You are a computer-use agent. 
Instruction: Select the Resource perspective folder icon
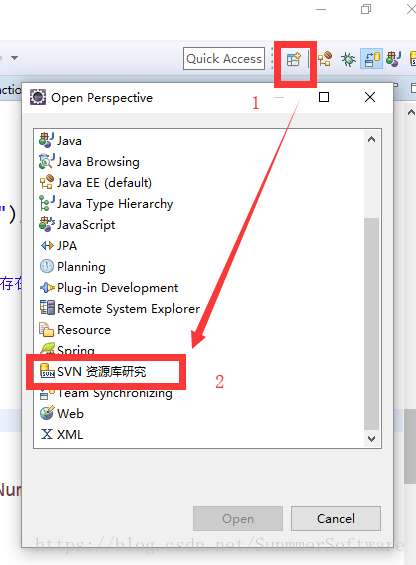(x=46, y=329)
